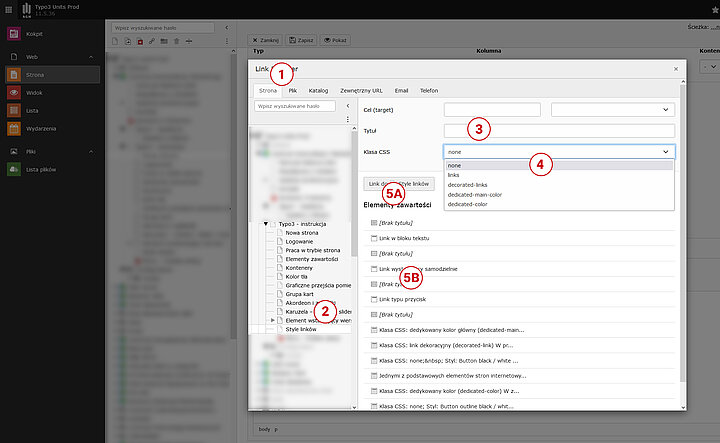Select Grupa kart page in tree
720x443 pixels.
tap(299, 294)
